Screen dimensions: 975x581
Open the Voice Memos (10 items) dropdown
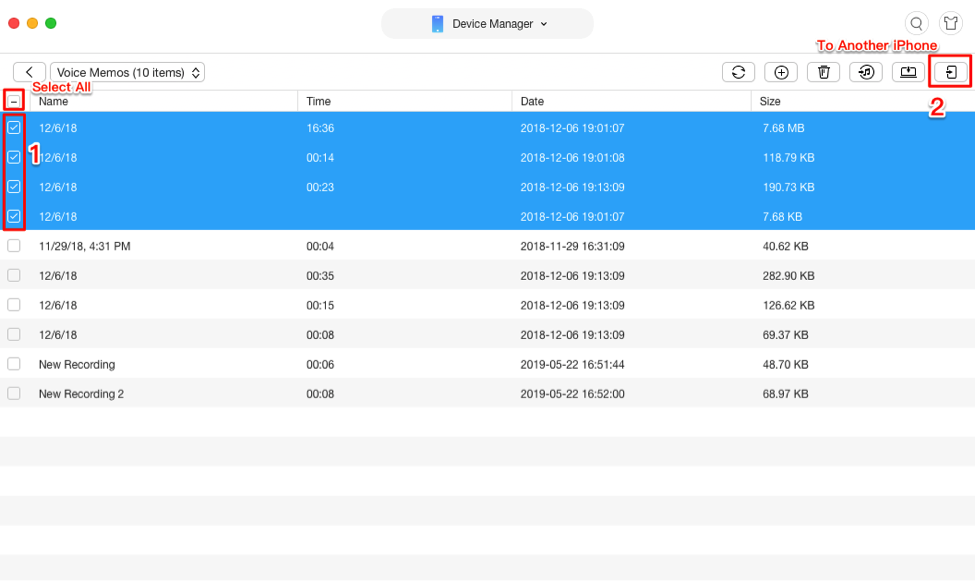point(127,72)
